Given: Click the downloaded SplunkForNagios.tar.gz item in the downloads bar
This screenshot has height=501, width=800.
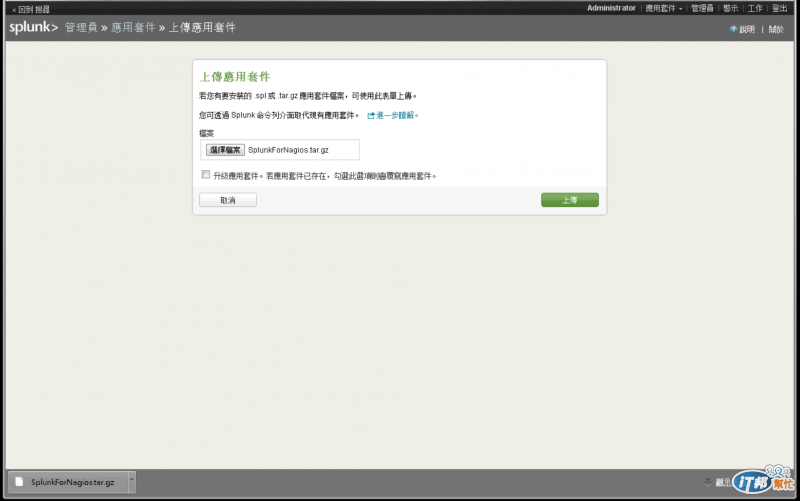Looking at the screenshot, I should coord(68,482).
